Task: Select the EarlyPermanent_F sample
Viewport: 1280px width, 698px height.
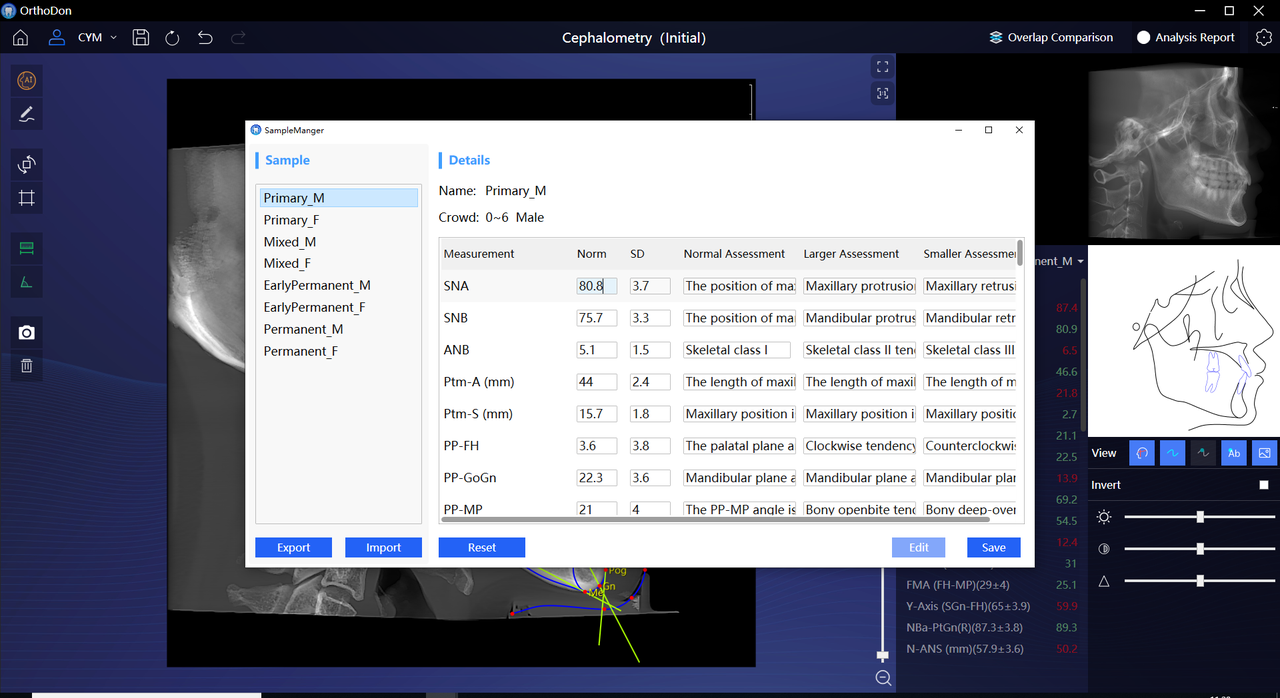Action: pyautogui.click(x=338, y=307)
